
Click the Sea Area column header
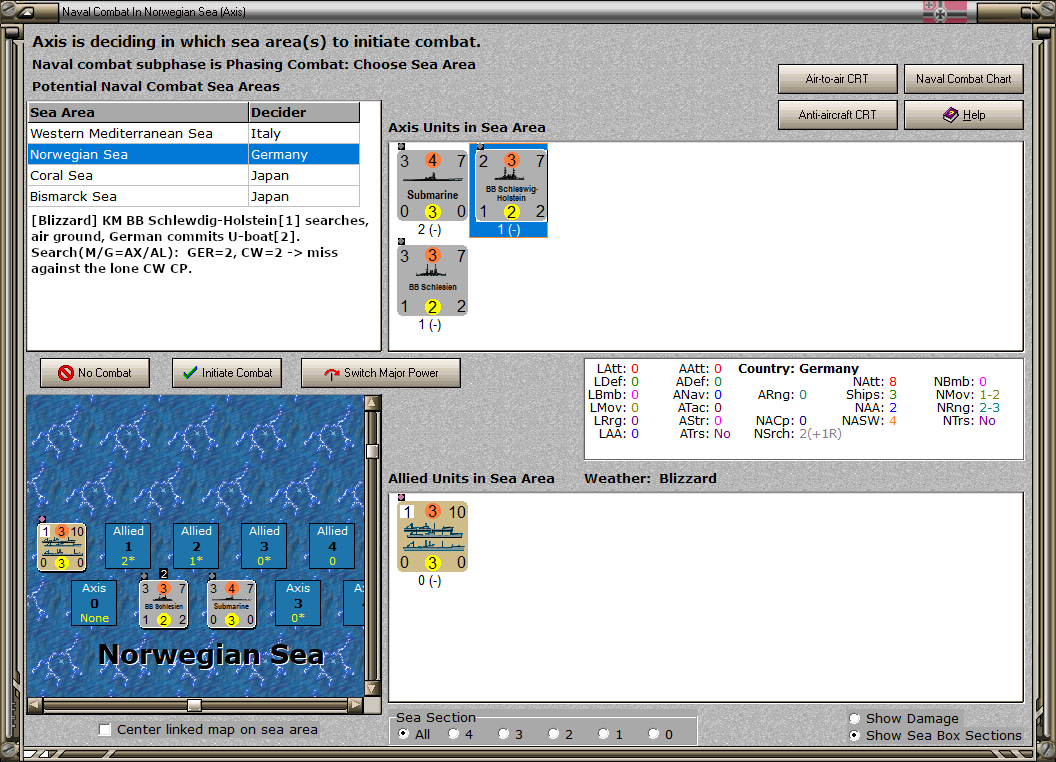[138, 113]
